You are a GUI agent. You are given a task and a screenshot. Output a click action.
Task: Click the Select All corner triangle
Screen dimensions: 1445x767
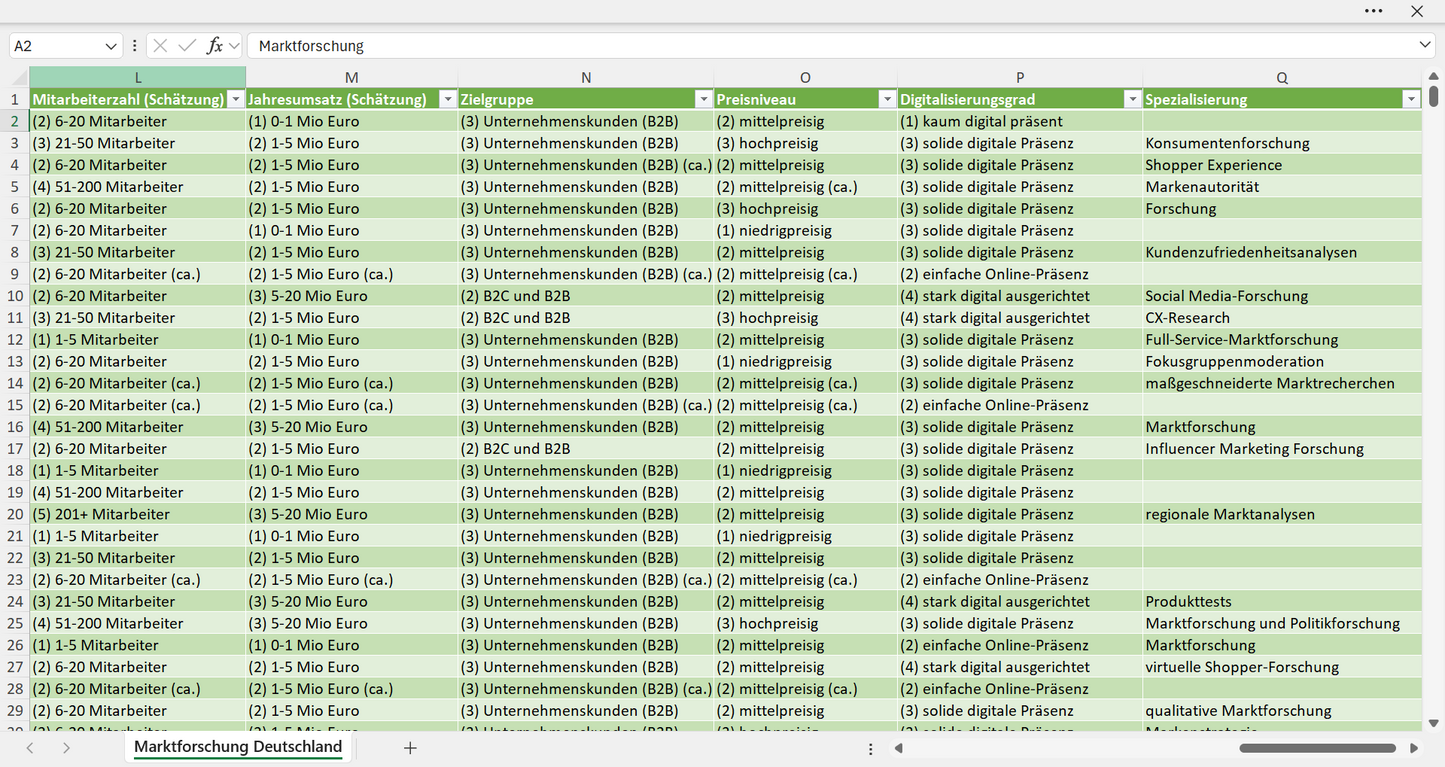click(x=18, y=77)
